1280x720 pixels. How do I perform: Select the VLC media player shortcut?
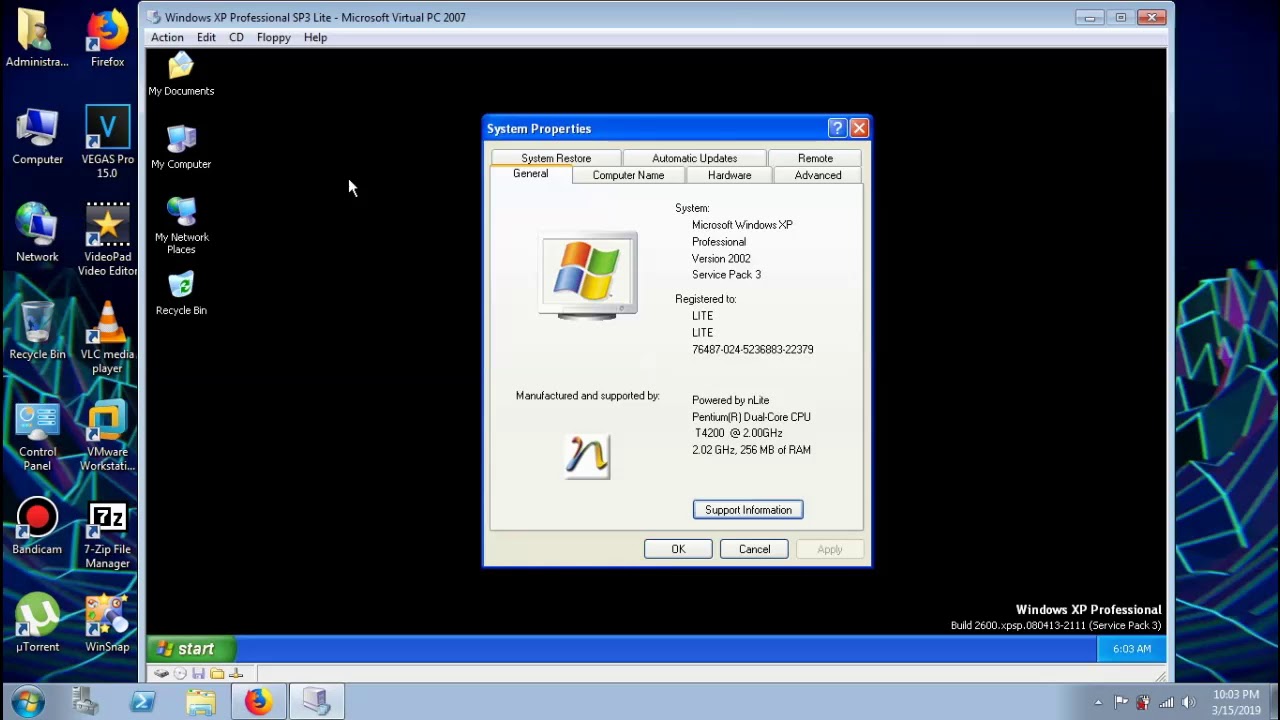click(107, 337)
